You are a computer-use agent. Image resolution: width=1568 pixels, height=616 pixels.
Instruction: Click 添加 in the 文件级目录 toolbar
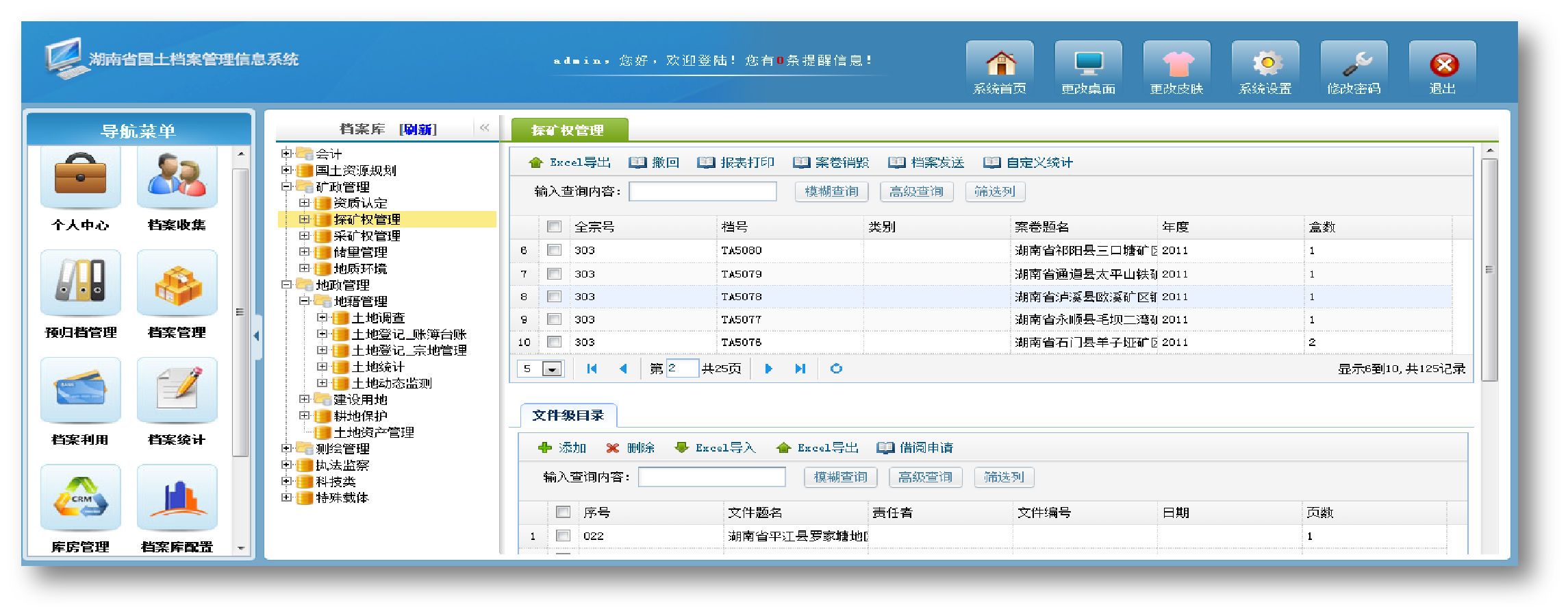coord(563,447)
